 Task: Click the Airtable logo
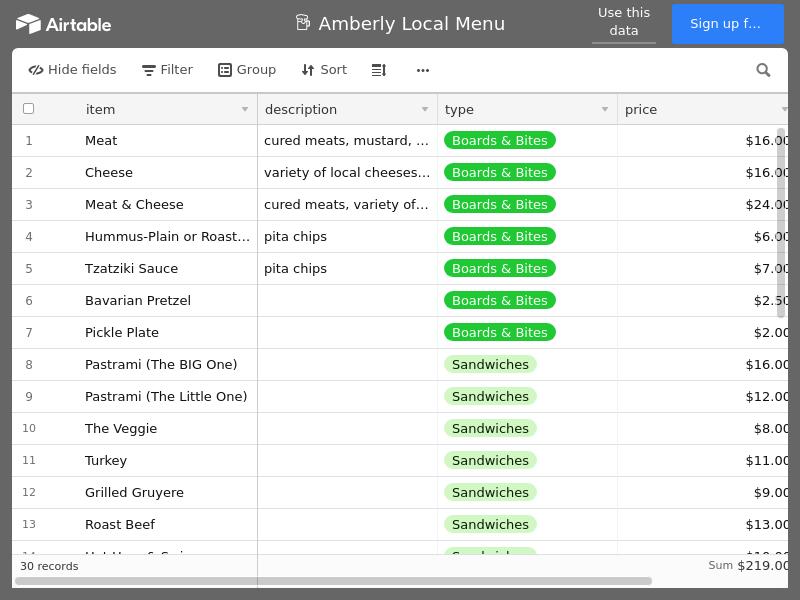pos(63,24)
